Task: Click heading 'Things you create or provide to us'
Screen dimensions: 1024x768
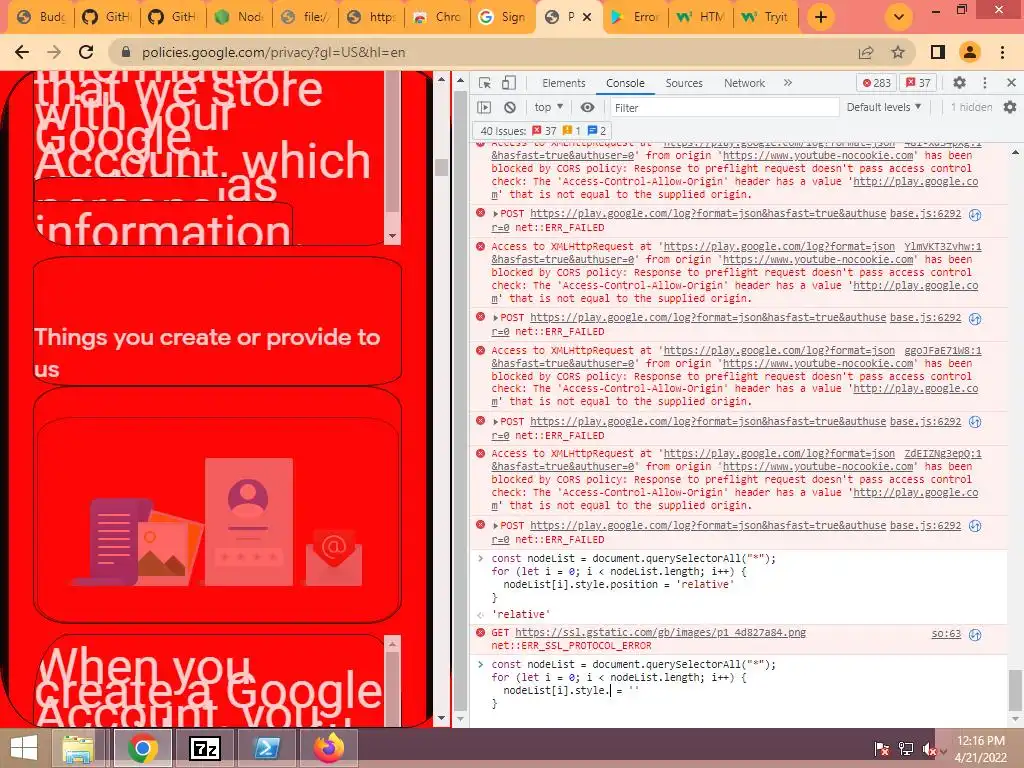Action: coord(206,353)
